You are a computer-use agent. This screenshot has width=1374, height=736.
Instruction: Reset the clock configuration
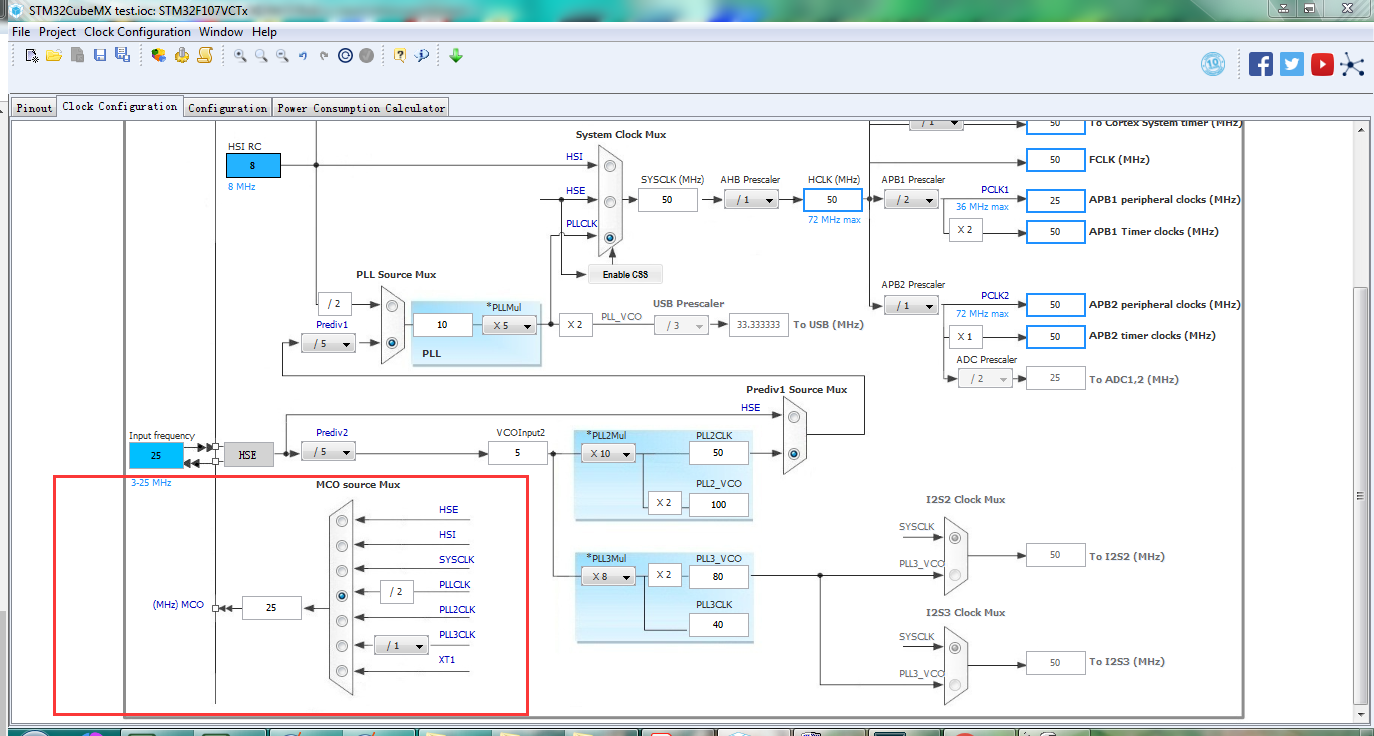[345, 55]
